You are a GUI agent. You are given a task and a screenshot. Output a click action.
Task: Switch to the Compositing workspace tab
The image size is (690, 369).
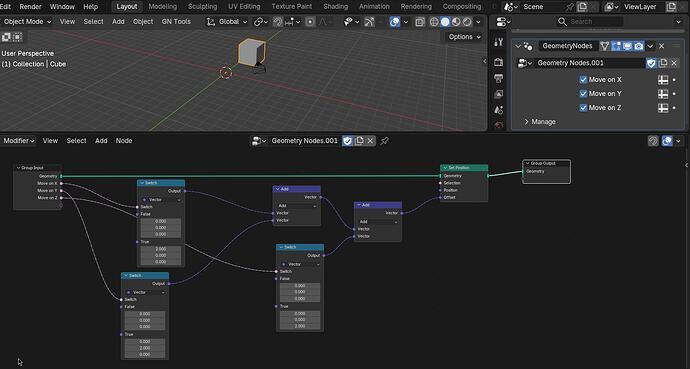pyautogui.click(x=462, y=7)
